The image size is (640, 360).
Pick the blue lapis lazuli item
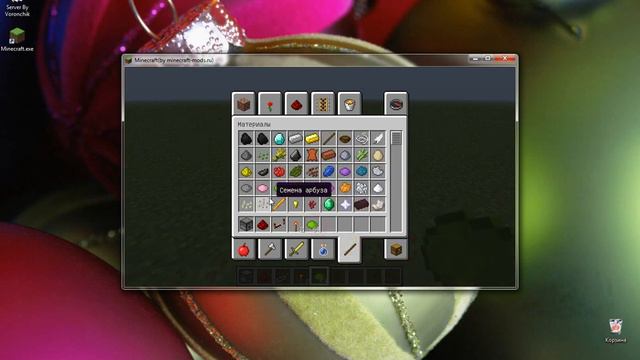tap(329, 171)
